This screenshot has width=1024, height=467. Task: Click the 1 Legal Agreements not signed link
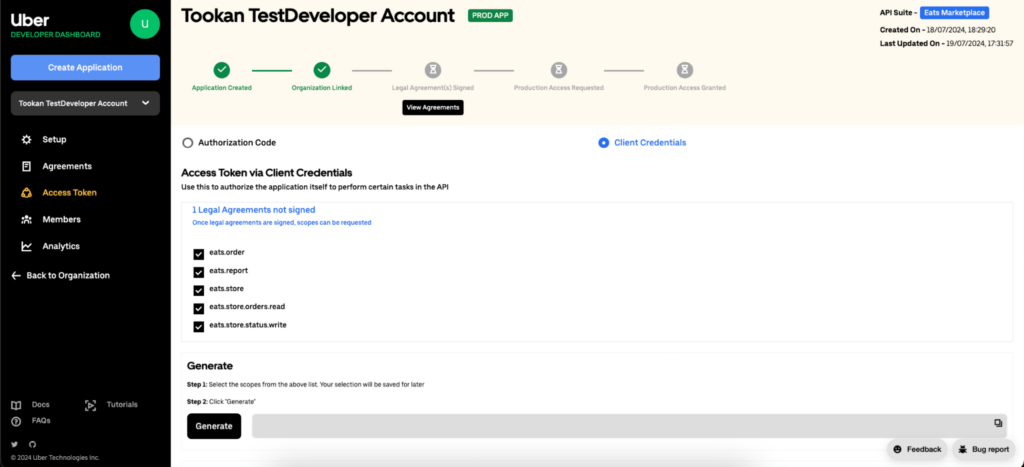[x=253, y=210]
